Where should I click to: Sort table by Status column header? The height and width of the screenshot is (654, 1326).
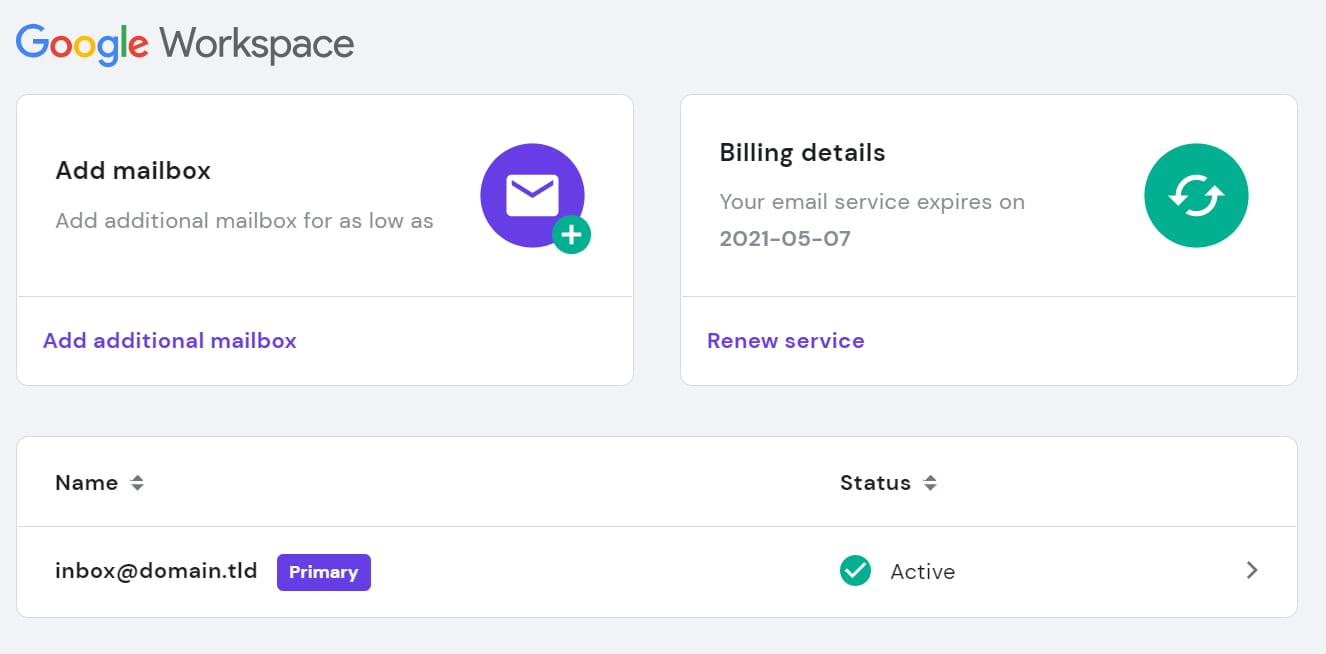[875, 483]
